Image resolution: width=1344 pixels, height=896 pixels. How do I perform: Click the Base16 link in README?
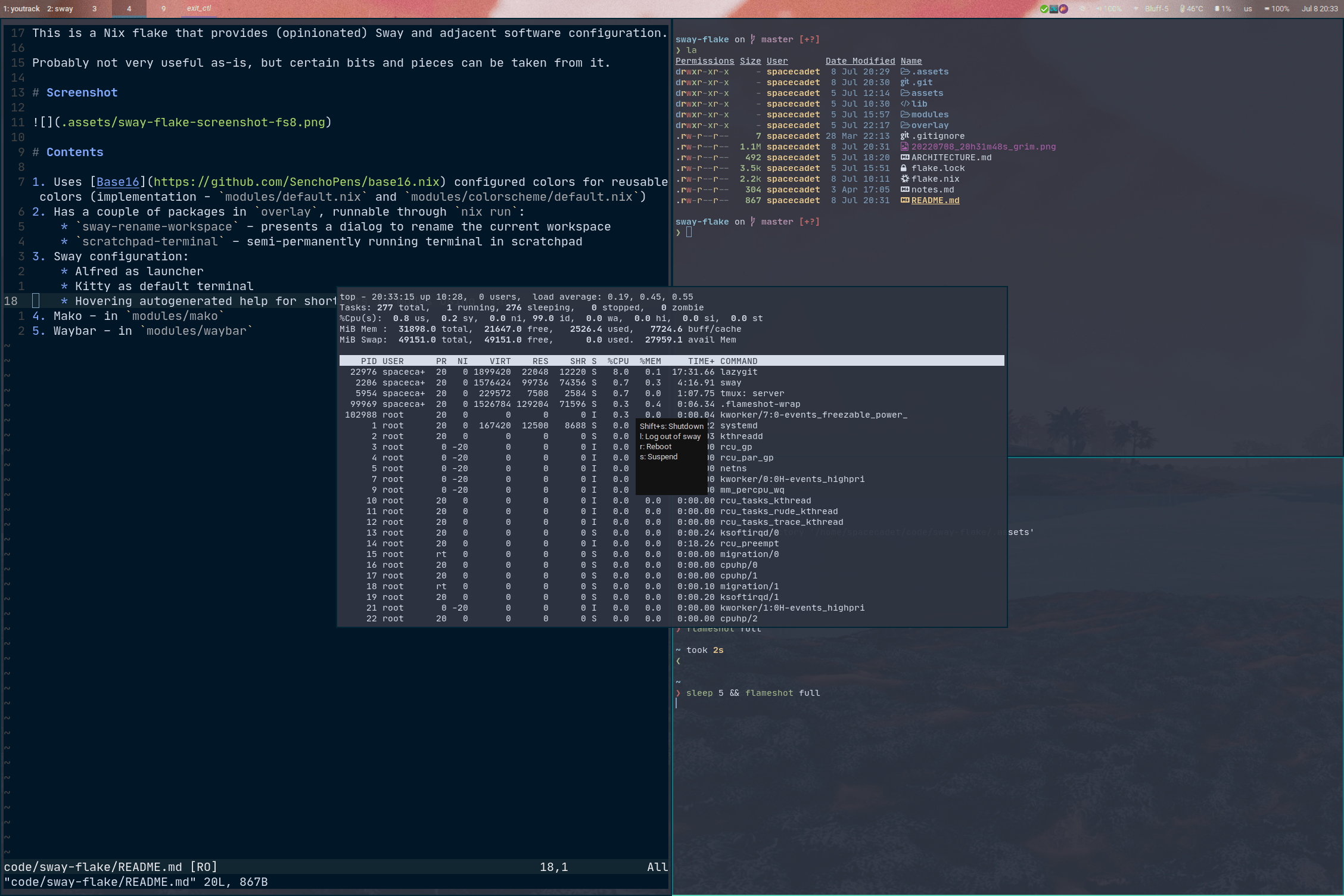click(117, 182)
